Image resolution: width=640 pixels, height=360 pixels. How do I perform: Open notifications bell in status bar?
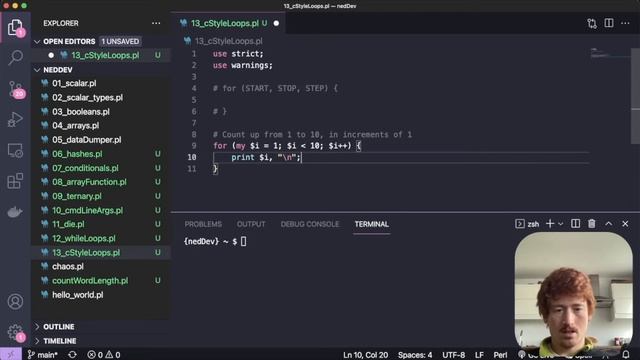(x=626, y=354)
